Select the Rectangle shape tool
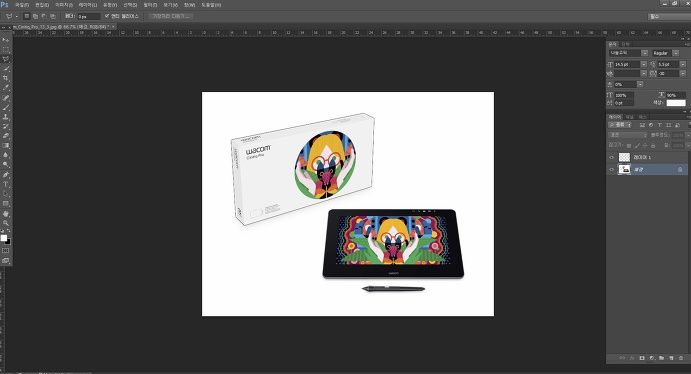 pos(6,204)
